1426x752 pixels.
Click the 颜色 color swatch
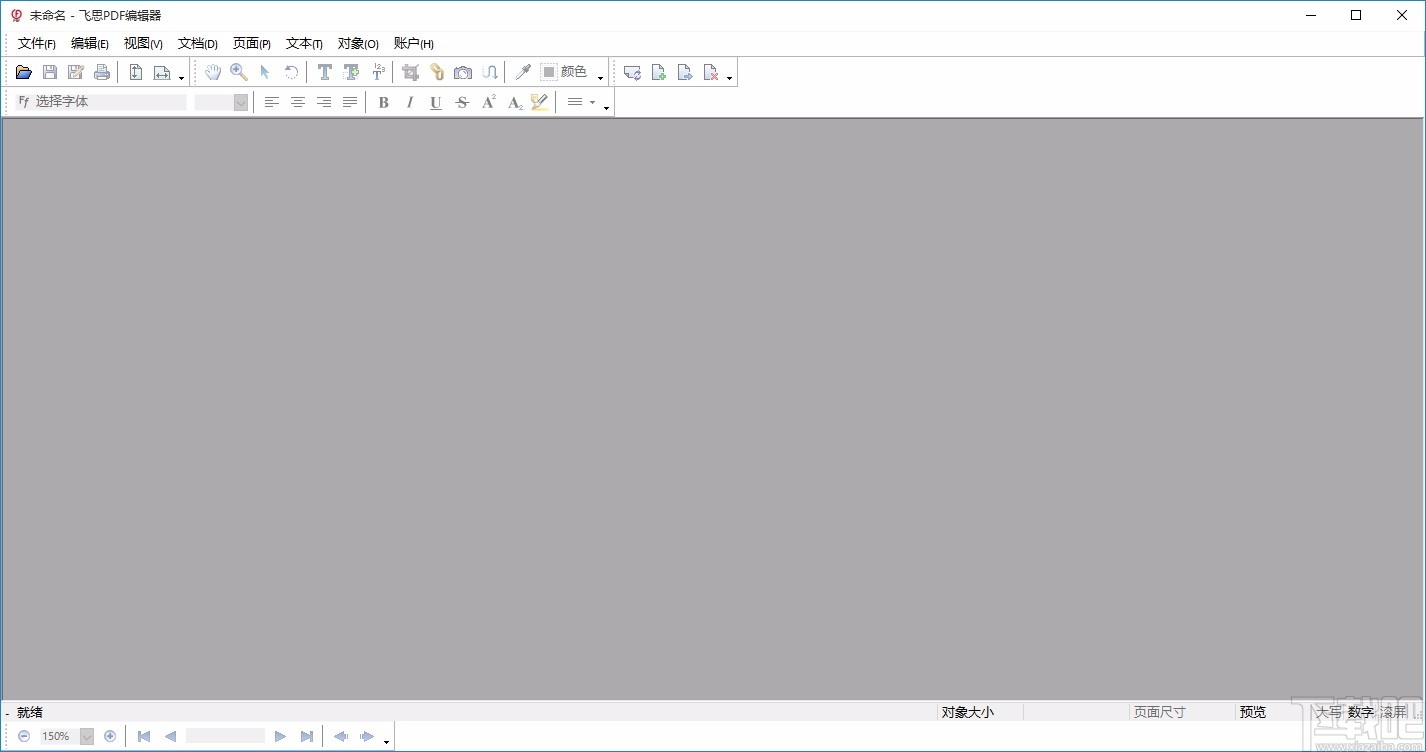coord(549,72)
